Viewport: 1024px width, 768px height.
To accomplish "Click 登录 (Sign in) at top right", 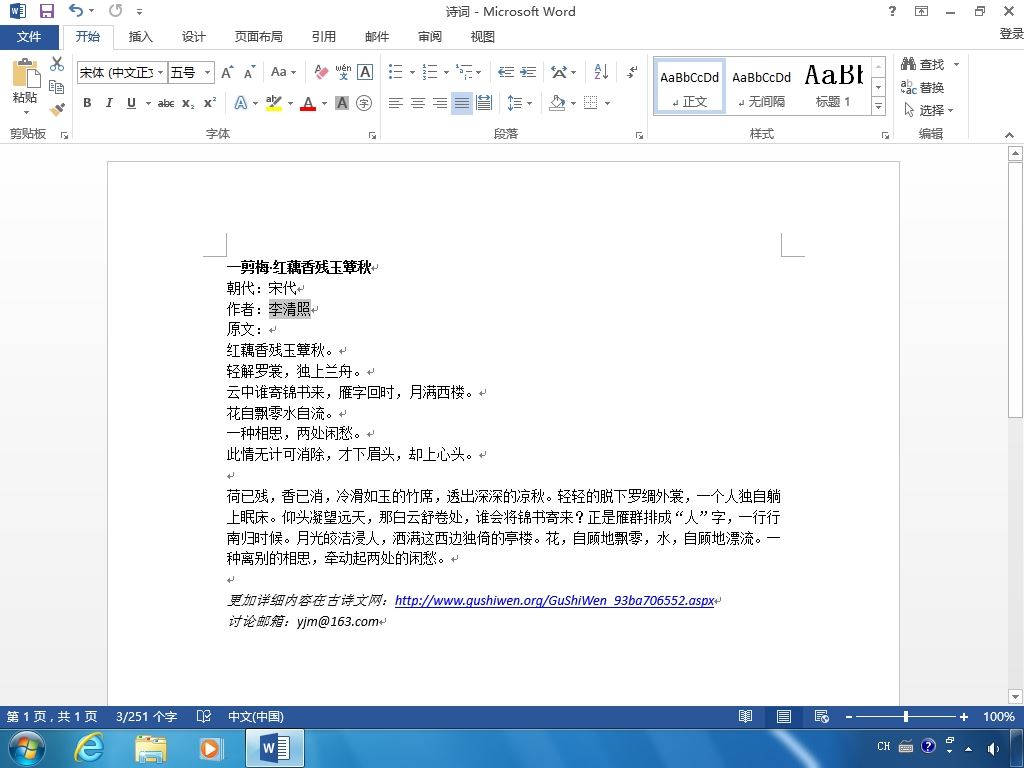I will tap(1011, 33).
